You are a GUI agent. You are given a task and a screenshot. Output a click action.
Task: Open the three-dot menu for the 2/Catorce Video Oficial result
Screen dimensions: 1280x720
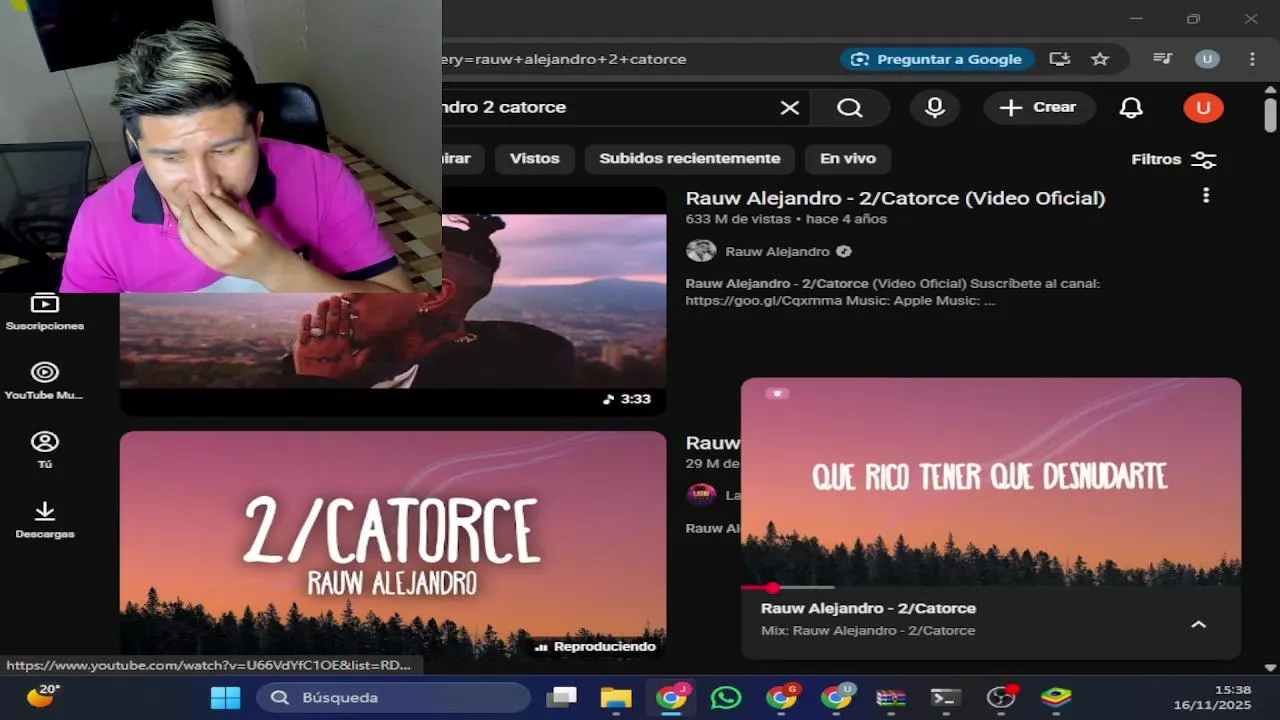coord(1206,196)
